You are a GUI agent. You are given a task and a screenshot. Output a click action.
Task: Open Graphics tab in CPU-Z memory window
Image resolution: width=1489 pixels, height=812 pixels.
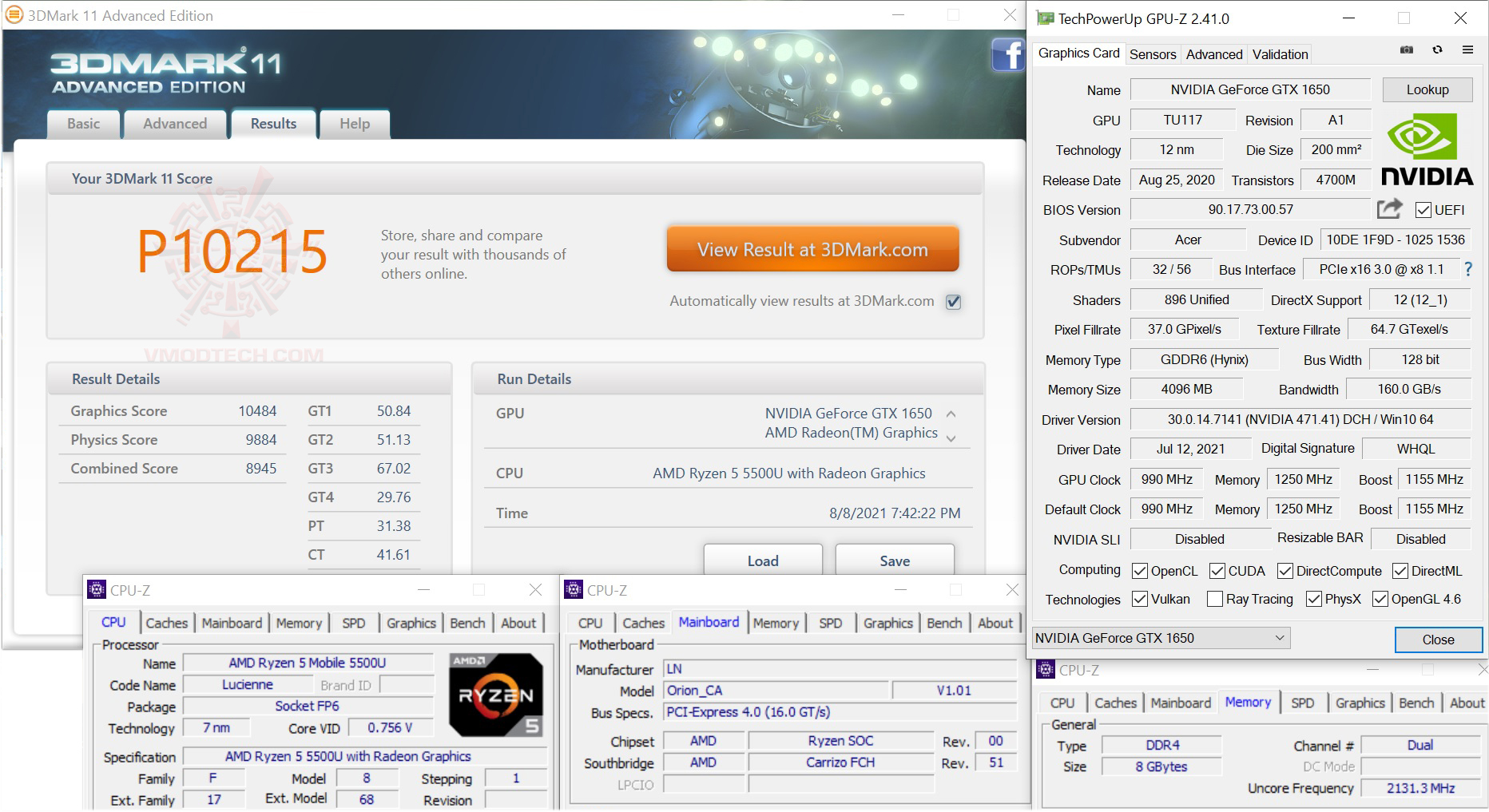click(1360, 703)
